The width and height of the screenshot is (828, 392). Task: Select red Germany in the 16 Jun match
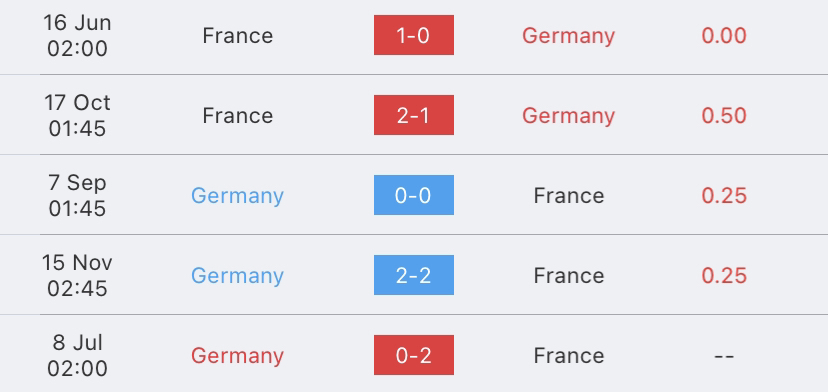[568, 36]
